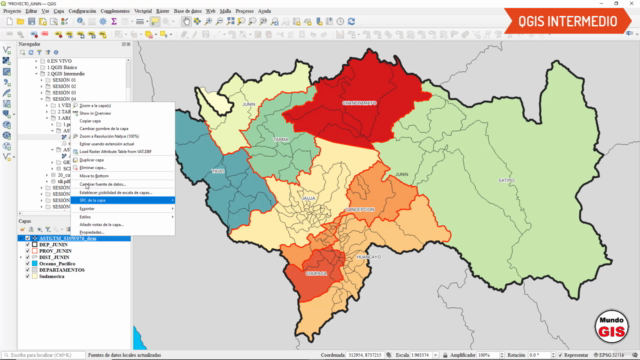The height and width of the screenshot is (360, 640).
Task: Click the Refresh map blue arrows icon
Action: 351,22
